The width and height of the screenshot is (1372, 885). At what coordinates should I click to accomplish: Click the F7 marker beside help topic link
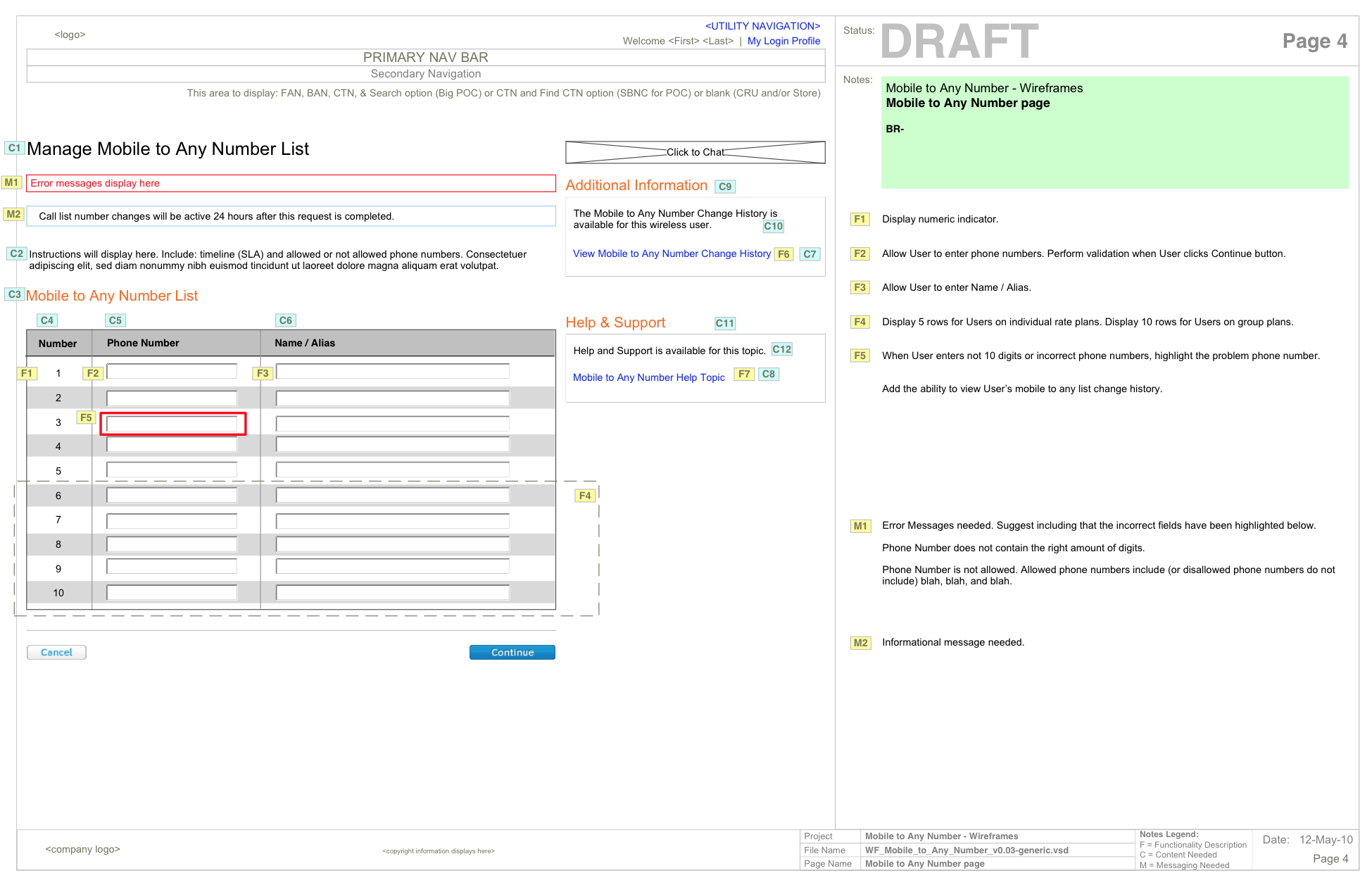[744, 375]
